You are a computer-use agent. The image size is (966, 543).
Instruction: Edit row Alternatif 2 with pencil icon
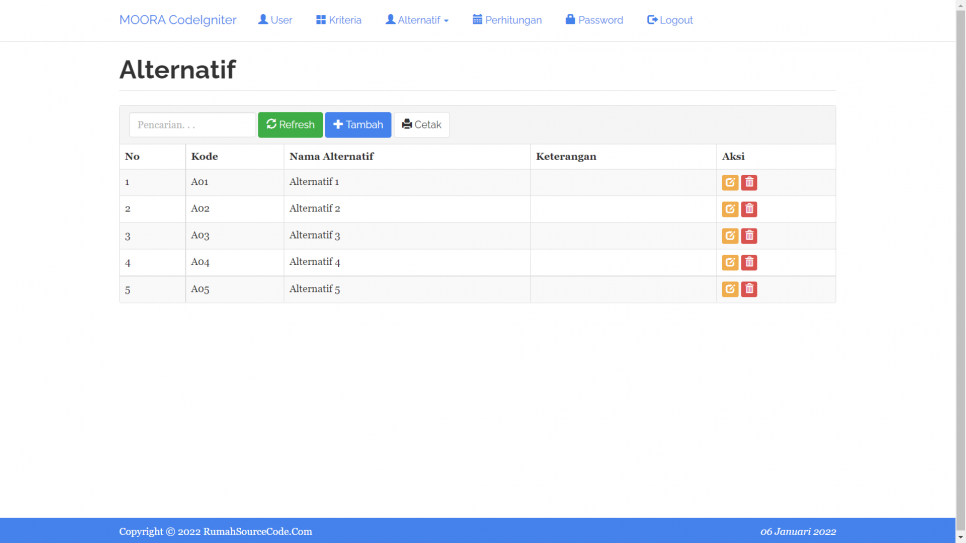[730, 209]
